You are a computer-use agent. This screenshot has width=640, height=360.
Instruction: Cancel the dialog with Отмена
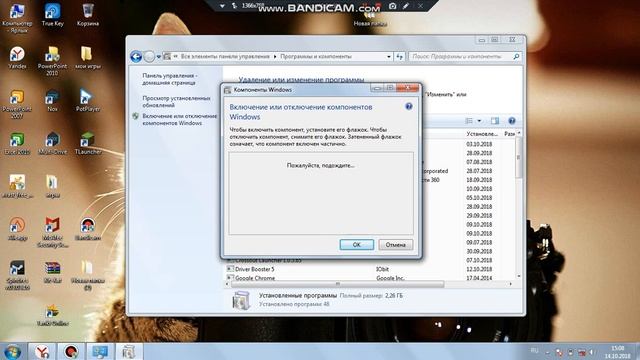click(396, 244)
